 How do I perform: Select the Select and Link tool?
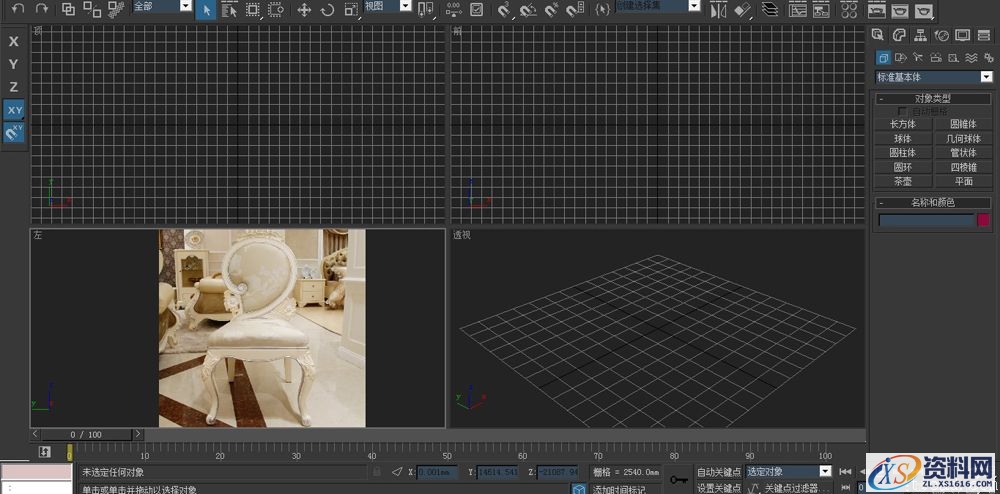[68, 9]
